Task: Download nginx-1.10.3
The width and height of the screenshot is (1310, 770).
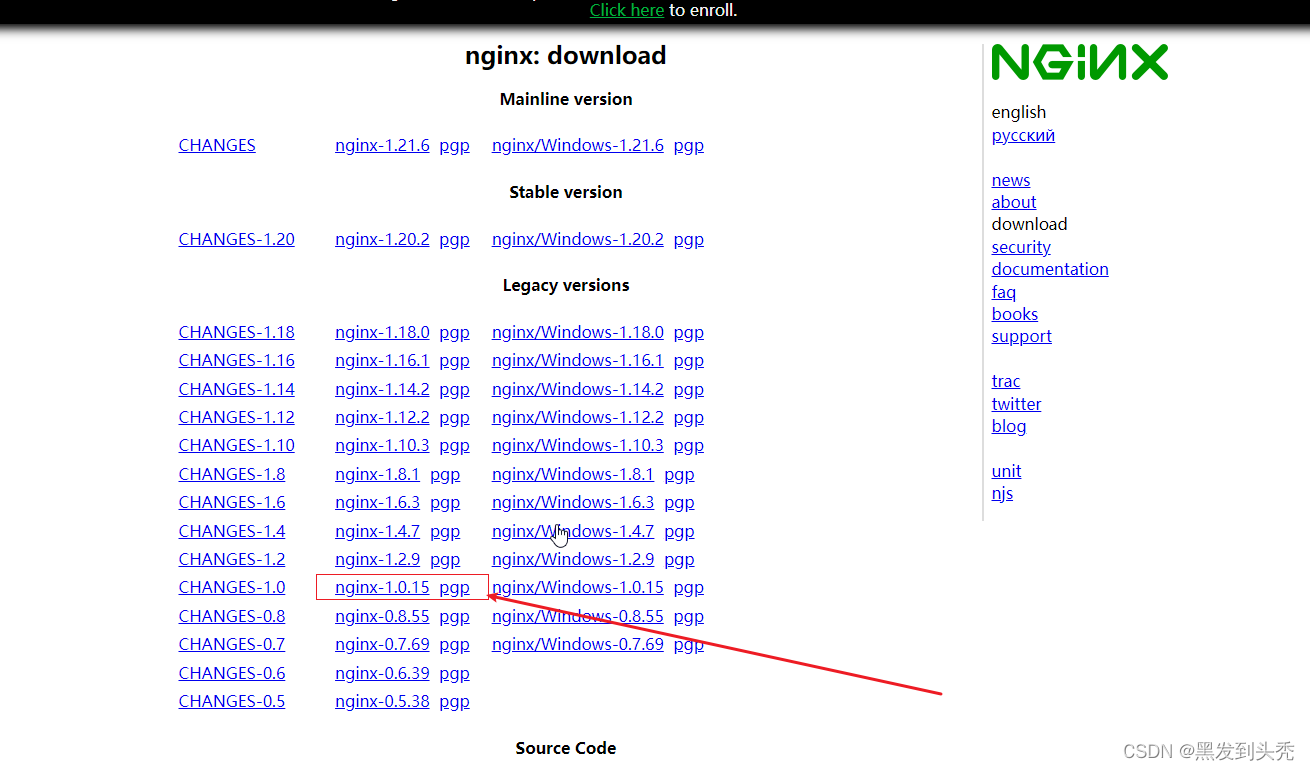Action: (x=382, y=445)
